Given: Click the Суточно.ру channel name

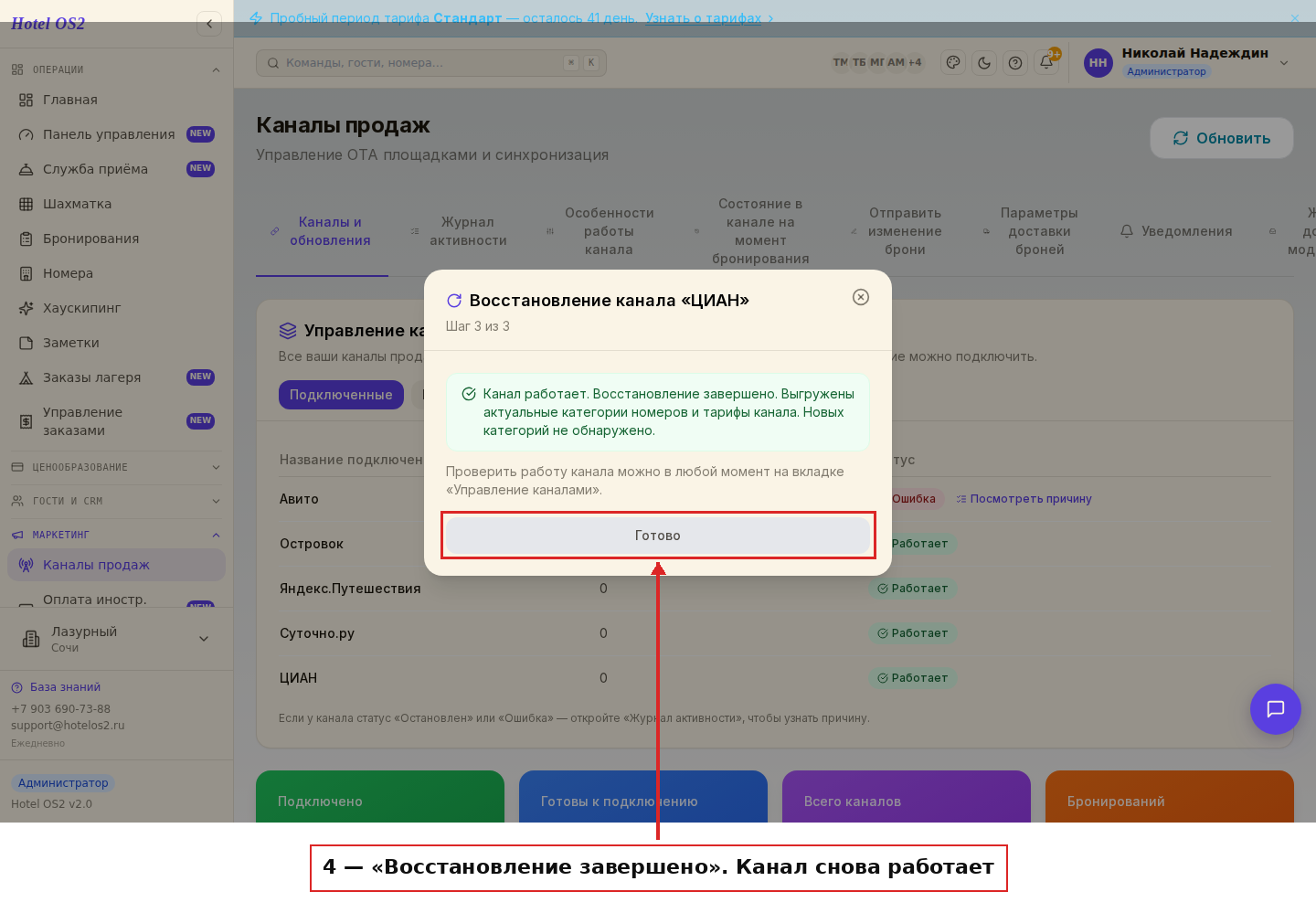Looking at the screenshot, I should tap(317, 633).
